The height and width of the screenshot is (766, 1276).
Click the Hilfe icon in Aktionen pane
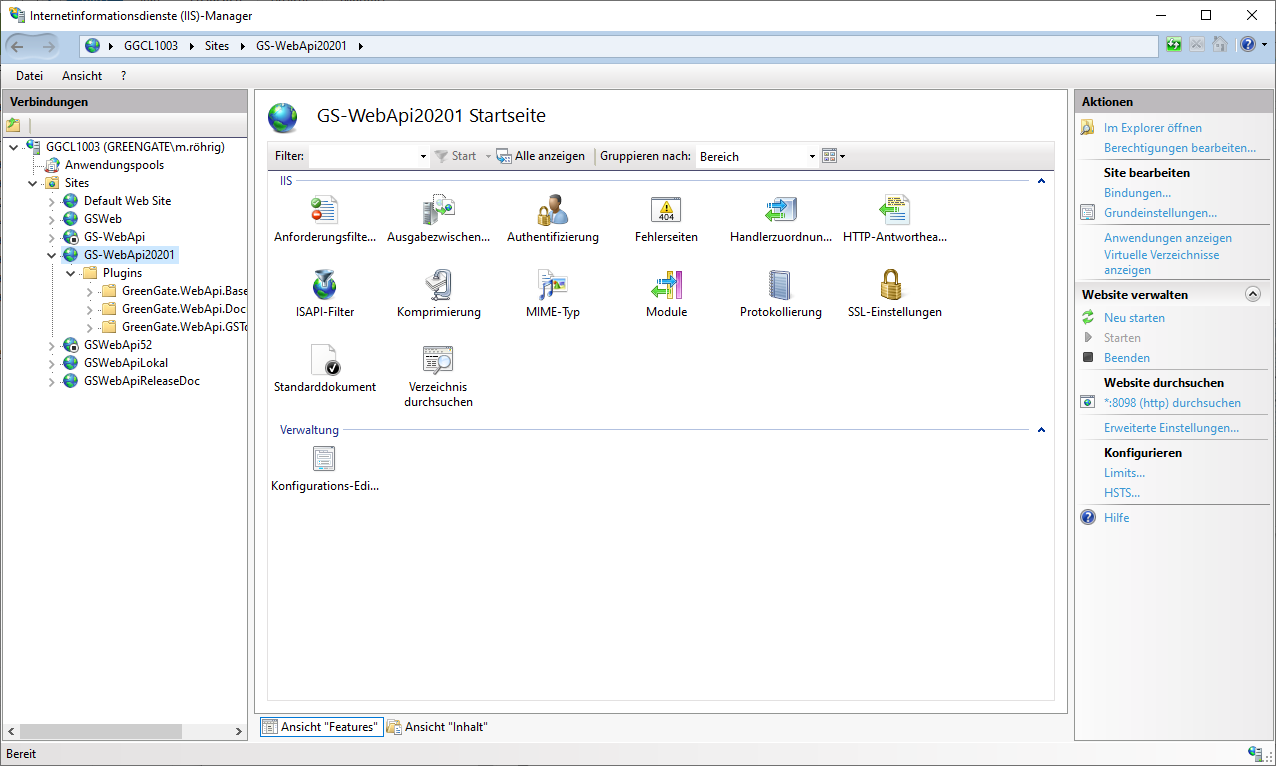click(x=1088, y=518)
